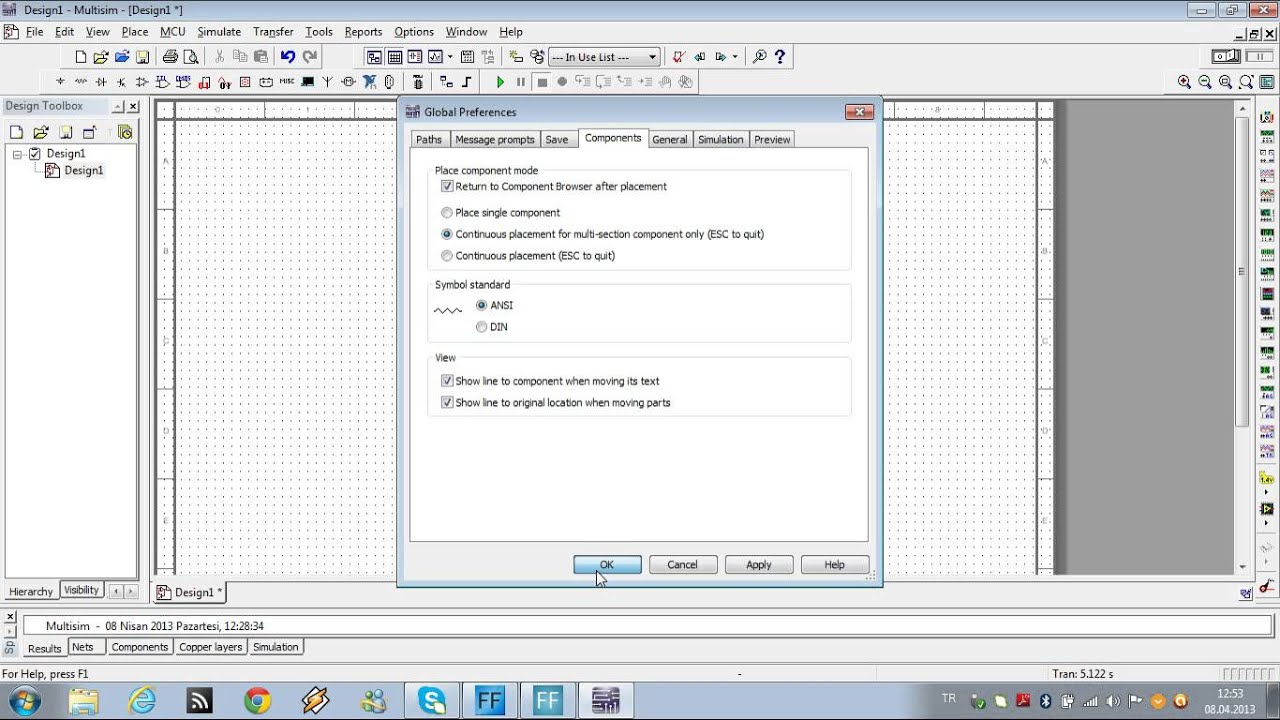This screenshot has height=720, width=1280.
Task: Open the MISC components group icon
Action: click(287, 82)
